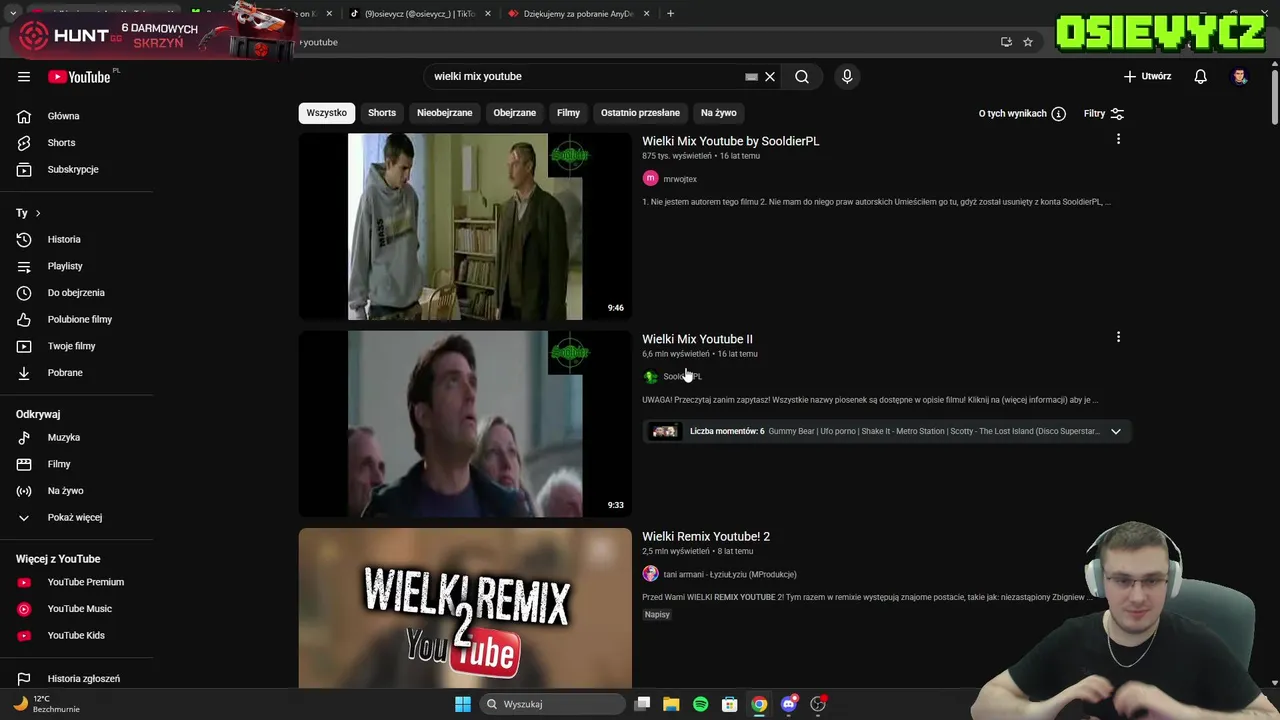Click the Utwórz create button
The height and width of the screenshot is (720, 1280).
click(1147, 77)
